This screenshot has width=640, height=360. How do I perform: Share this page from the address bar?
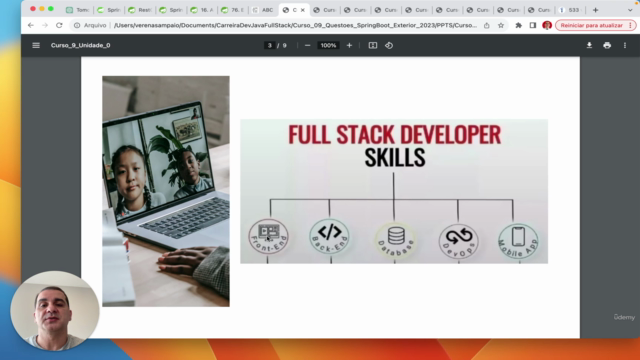(487, 25)
